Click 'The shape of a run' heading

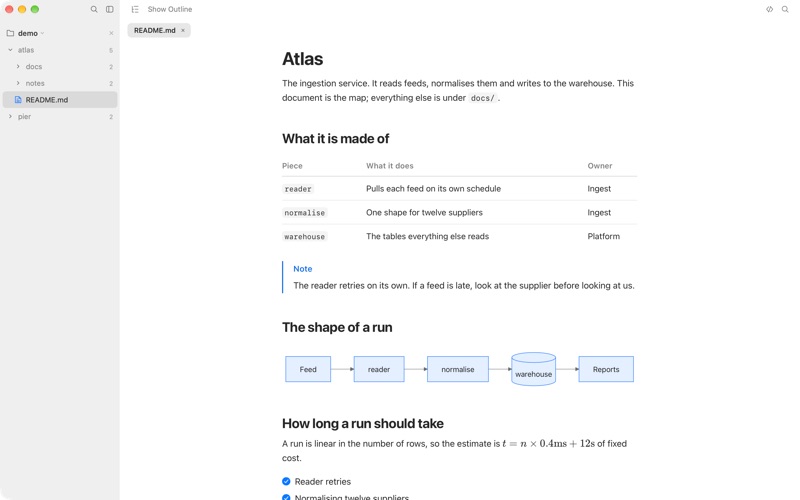click(337, 328)
